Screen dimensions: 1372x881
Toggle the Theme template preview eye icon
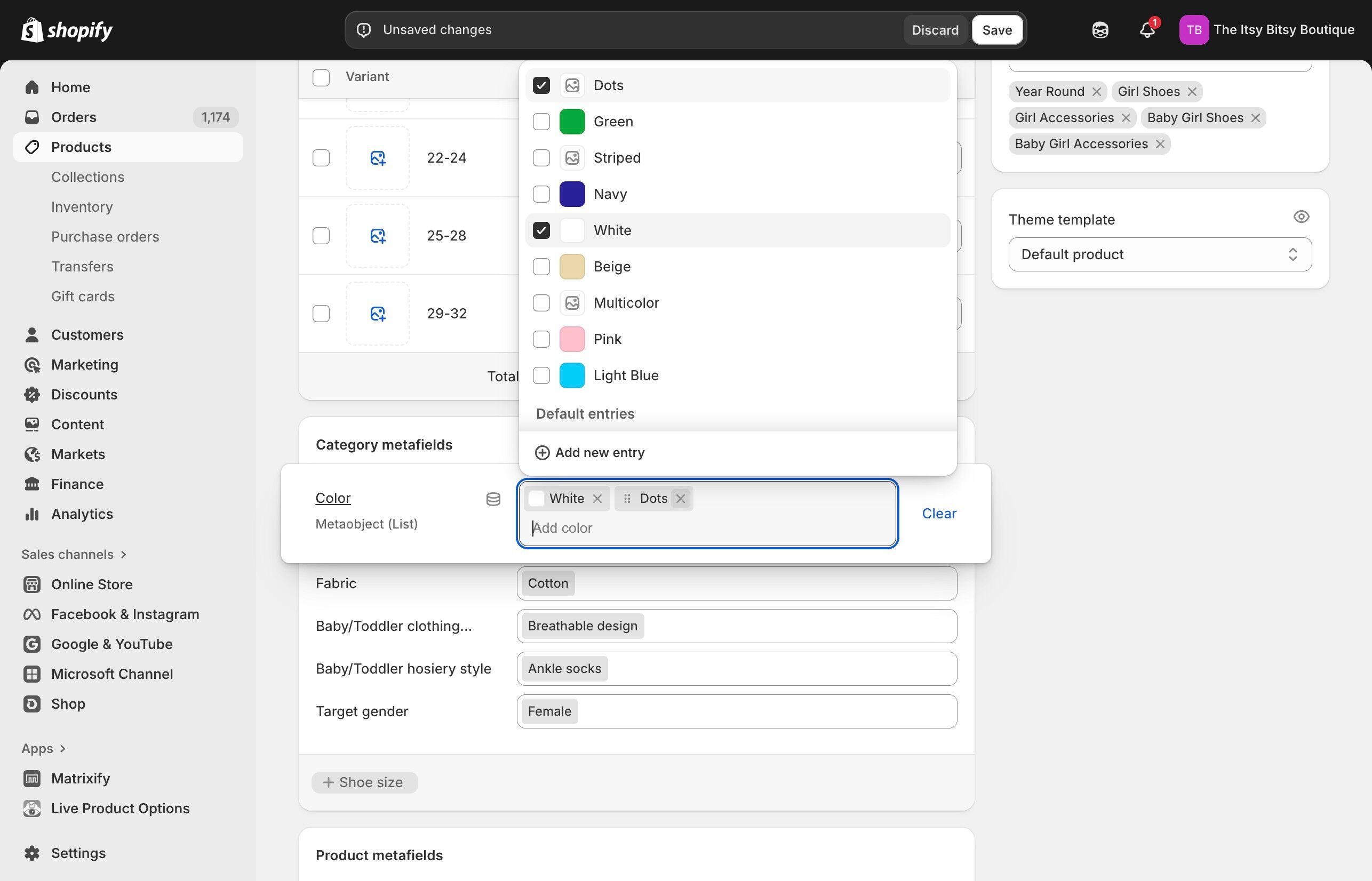click(x=1302, y=216)
